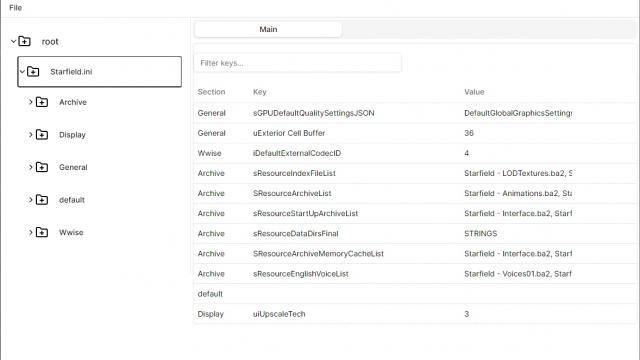The width and height of the screenshot is (640, 360).
Task: Select the SResourceArchiveList key
Action: click(292, 193)
